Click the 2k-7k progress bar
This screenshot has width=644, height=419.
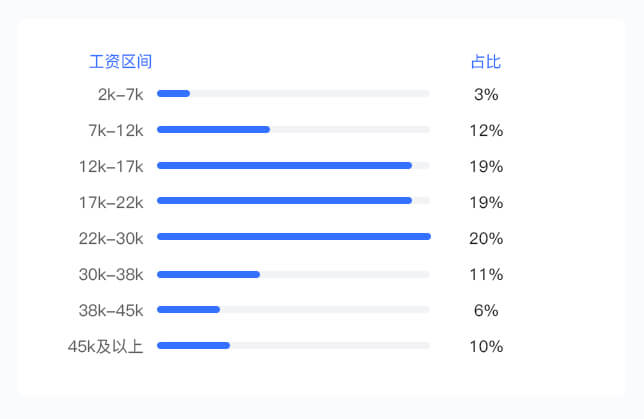293,94
